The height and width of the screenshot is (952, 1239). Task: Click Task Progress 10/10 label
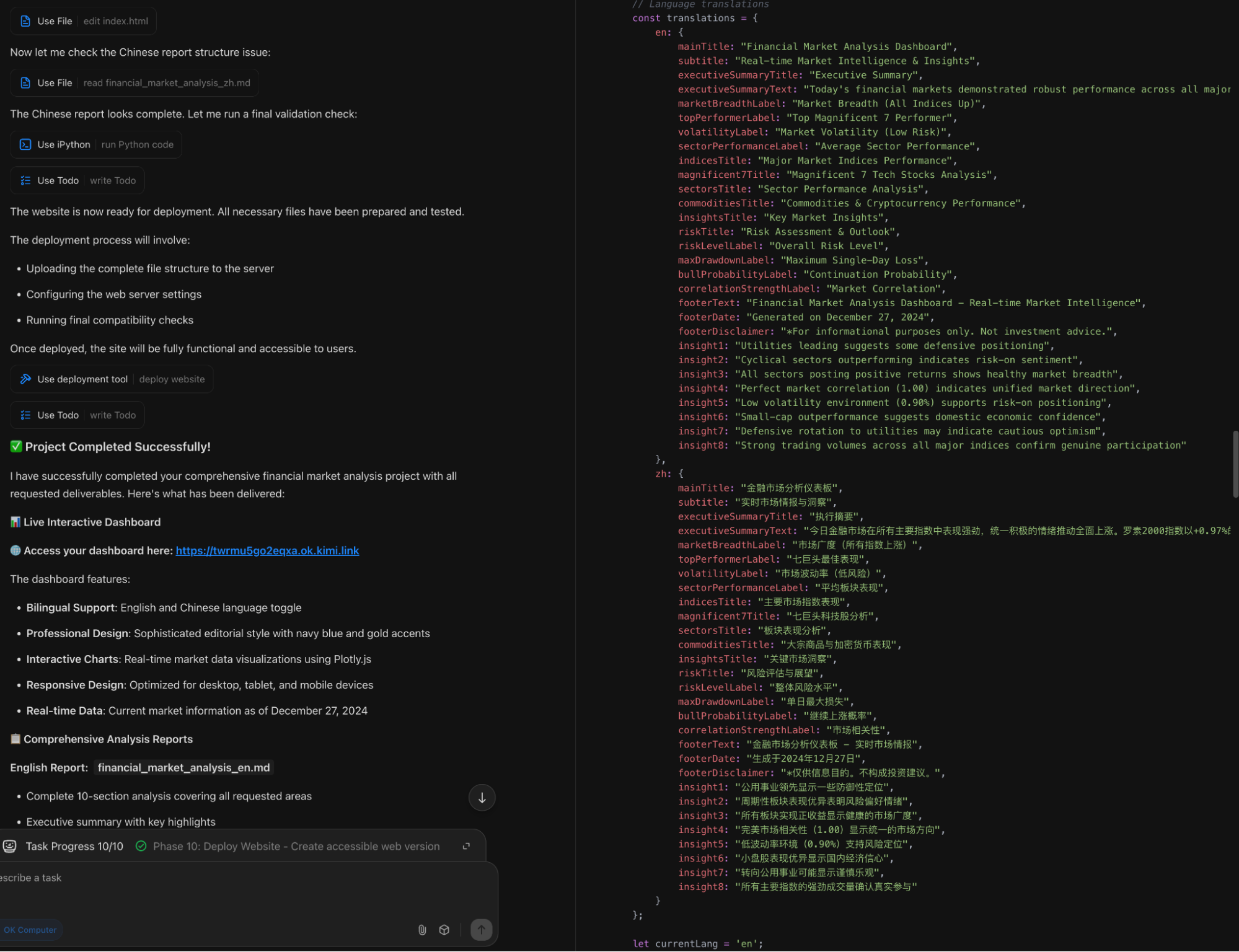click(74, 846)
